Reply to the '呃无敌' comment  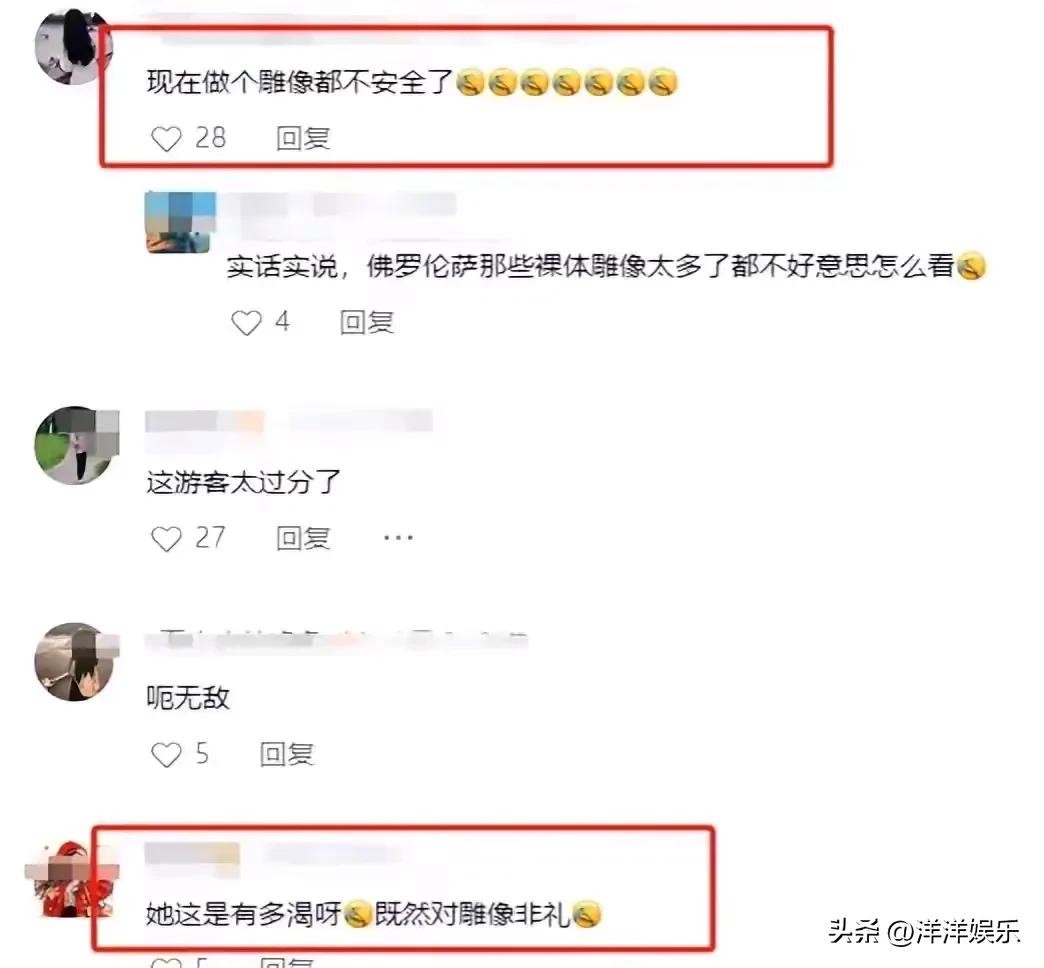(x=286, y=754)
